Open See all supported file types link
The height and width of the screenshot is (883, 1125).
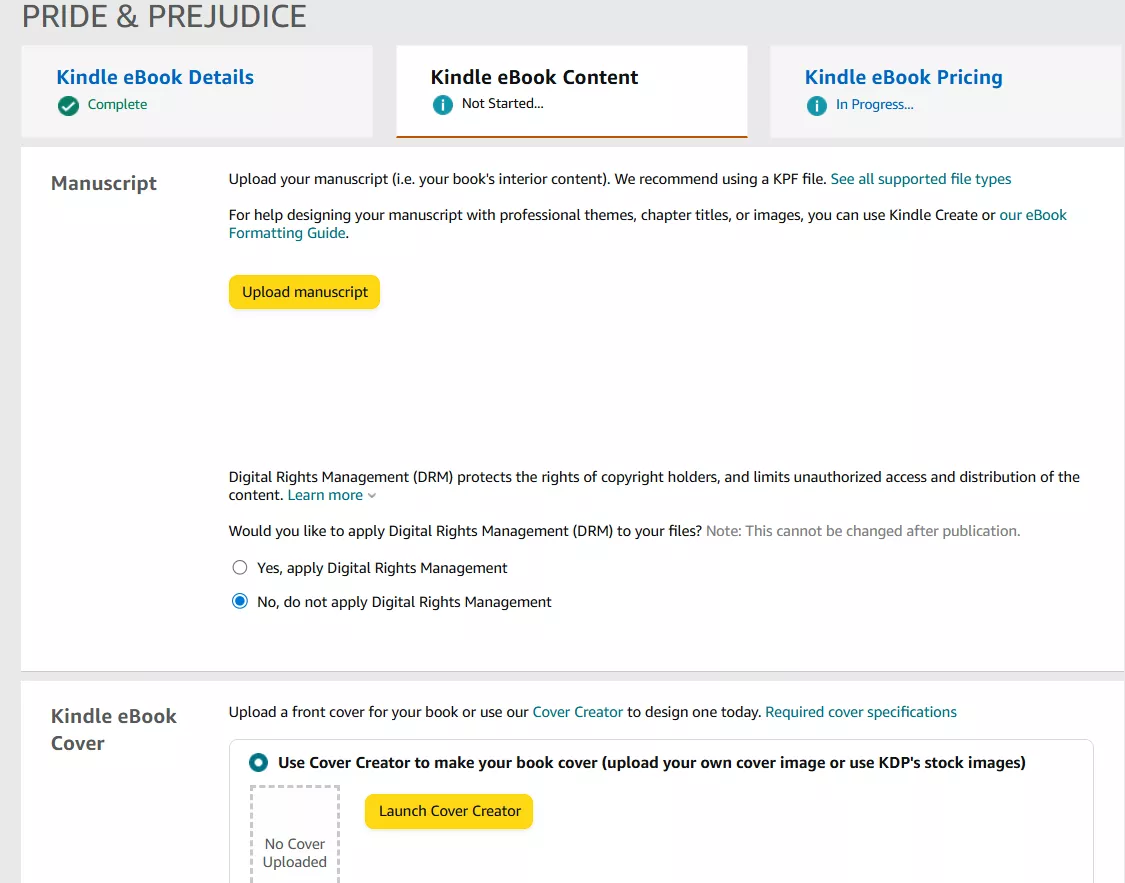920,179
